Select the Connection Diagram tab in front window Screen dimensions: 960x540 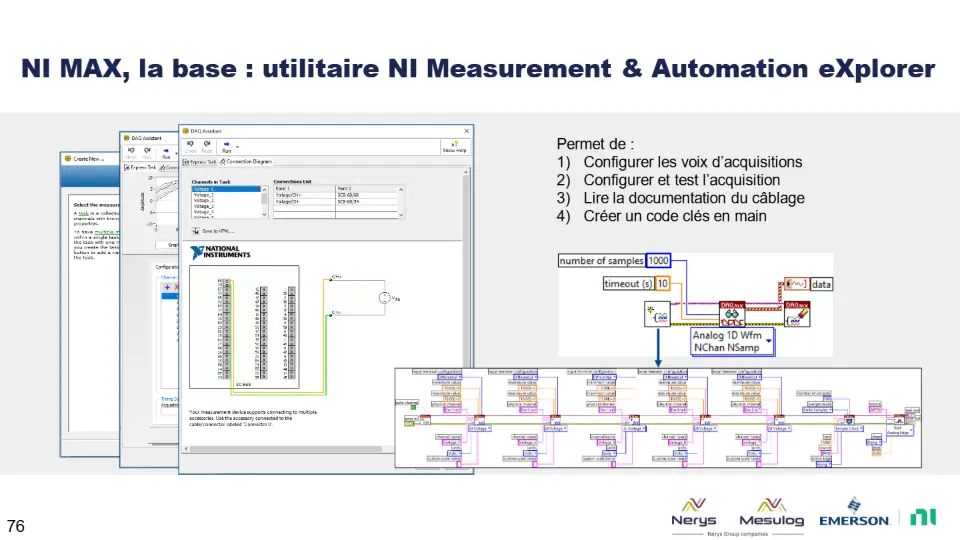click(x=246, y=162)
